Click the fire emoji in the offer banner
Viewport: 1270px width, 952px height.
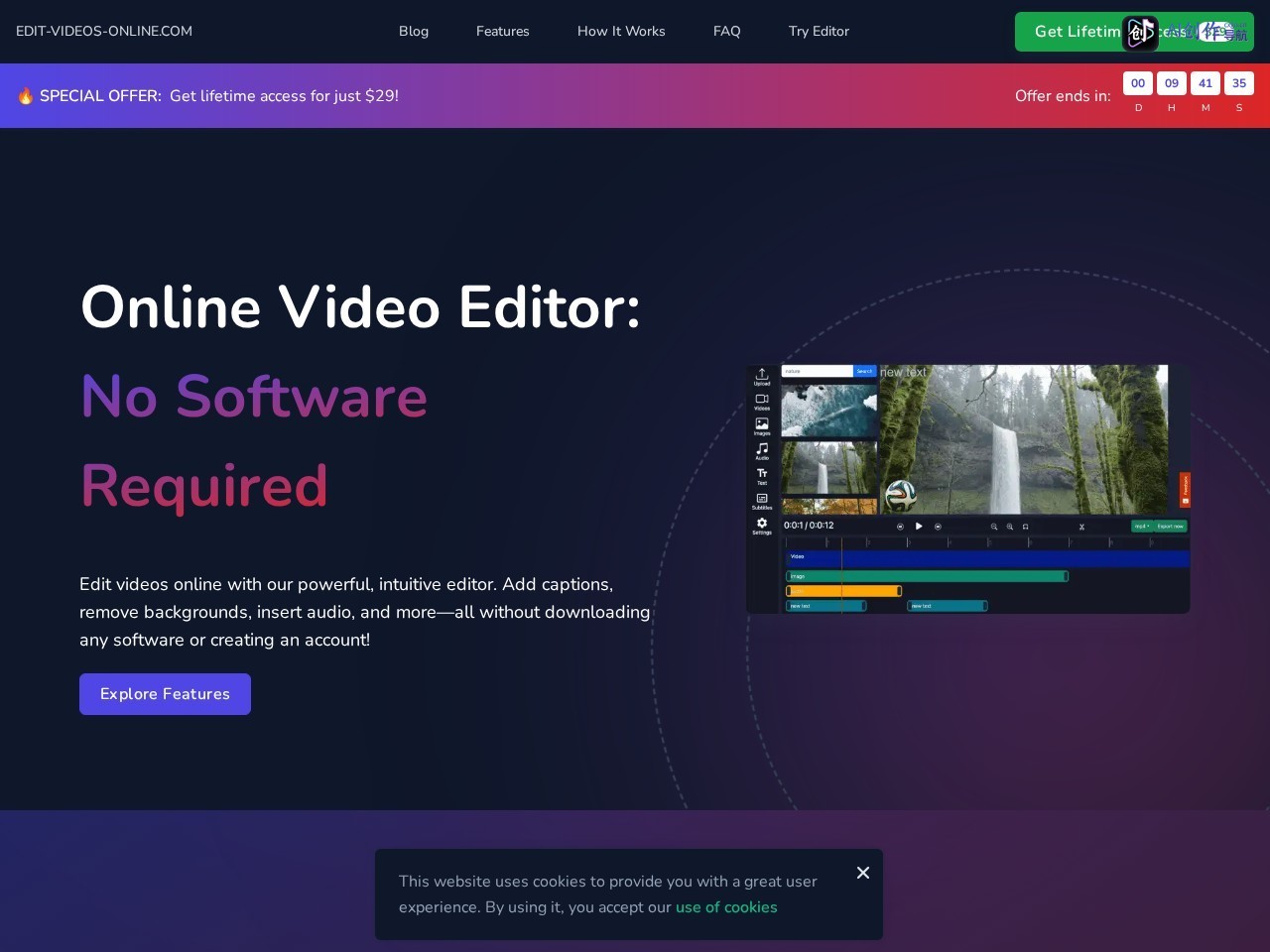26,96
